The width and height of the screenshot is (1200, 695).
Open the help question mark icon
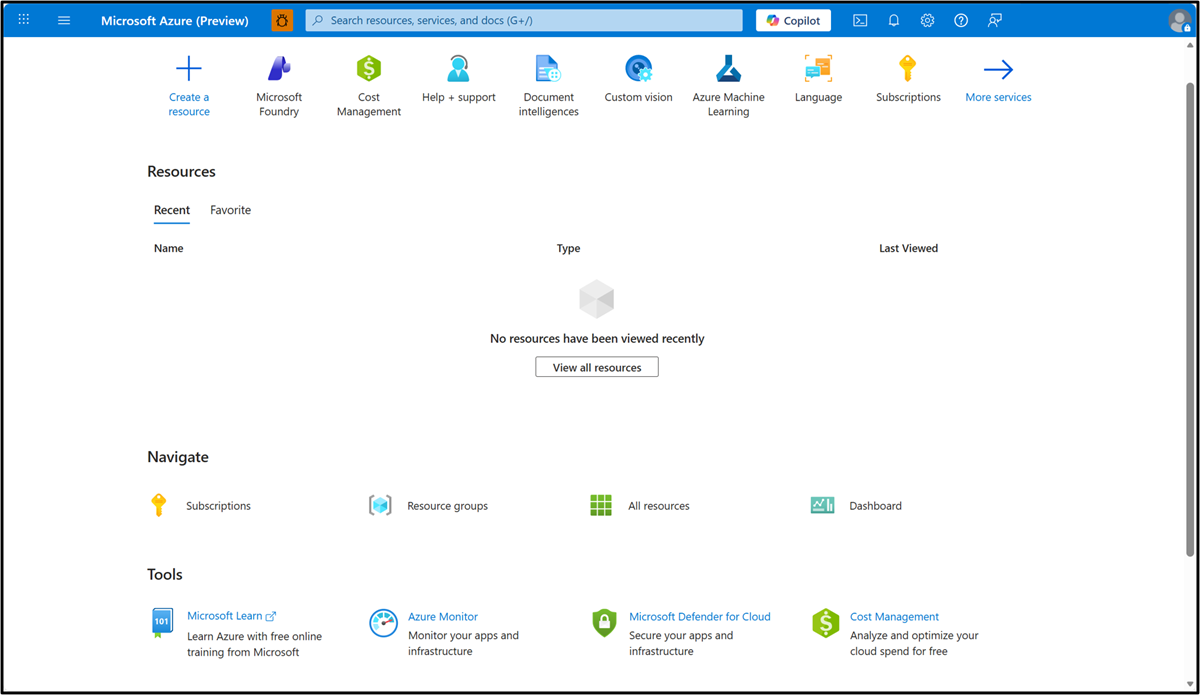click(x=961, y=20)
